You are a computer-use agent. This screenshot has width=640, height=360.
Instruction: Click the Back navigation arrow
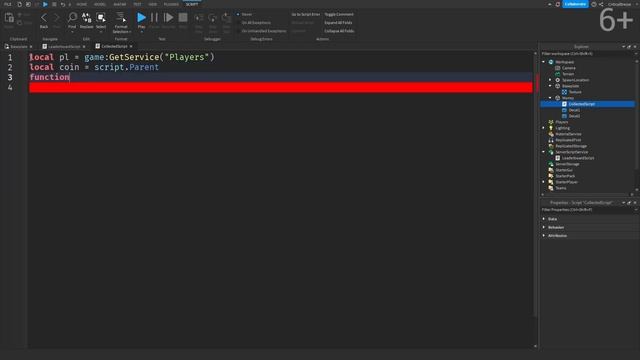[x=44, y=20]
